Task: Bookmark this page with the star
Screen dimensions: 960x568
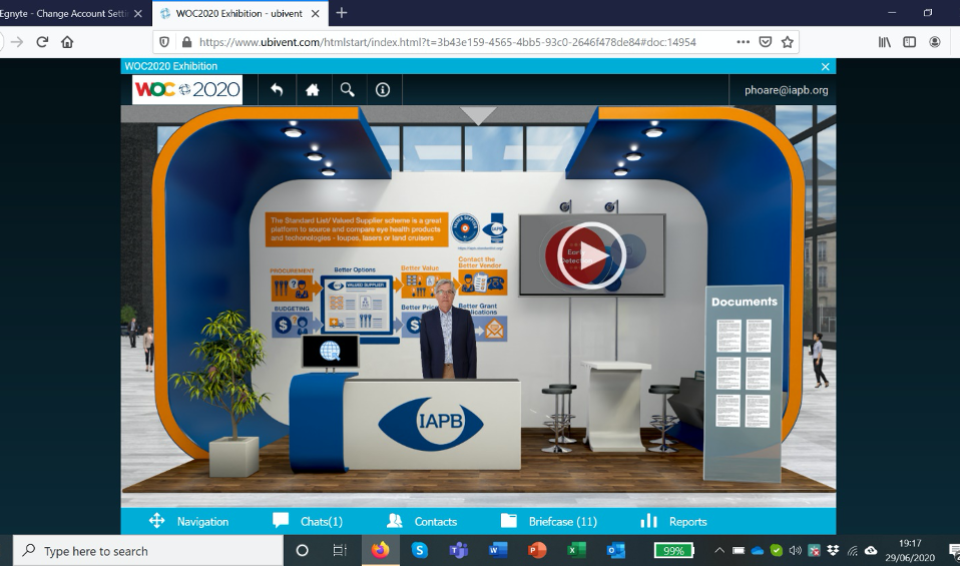Action: (x=787, y=42)
